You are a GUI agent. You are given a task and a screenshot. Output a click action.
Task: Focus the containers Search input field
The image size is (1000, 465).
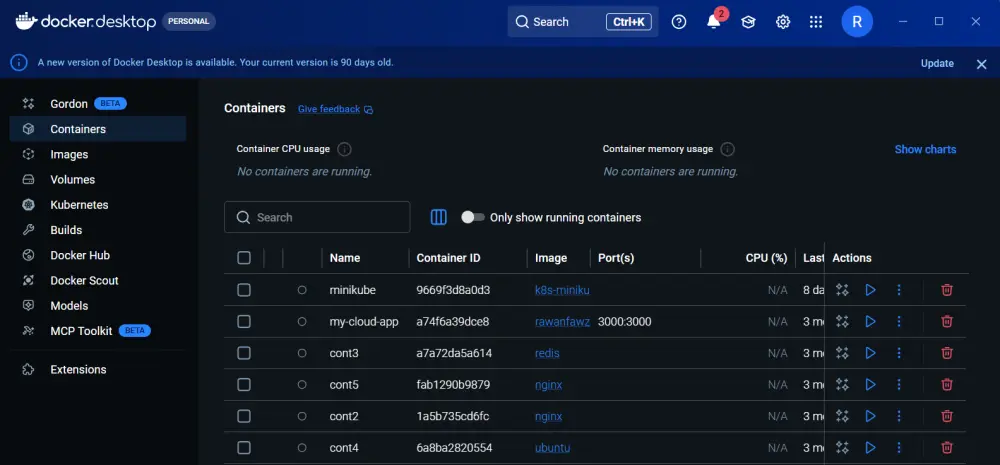pyautogui.click(x=317, y=218)
